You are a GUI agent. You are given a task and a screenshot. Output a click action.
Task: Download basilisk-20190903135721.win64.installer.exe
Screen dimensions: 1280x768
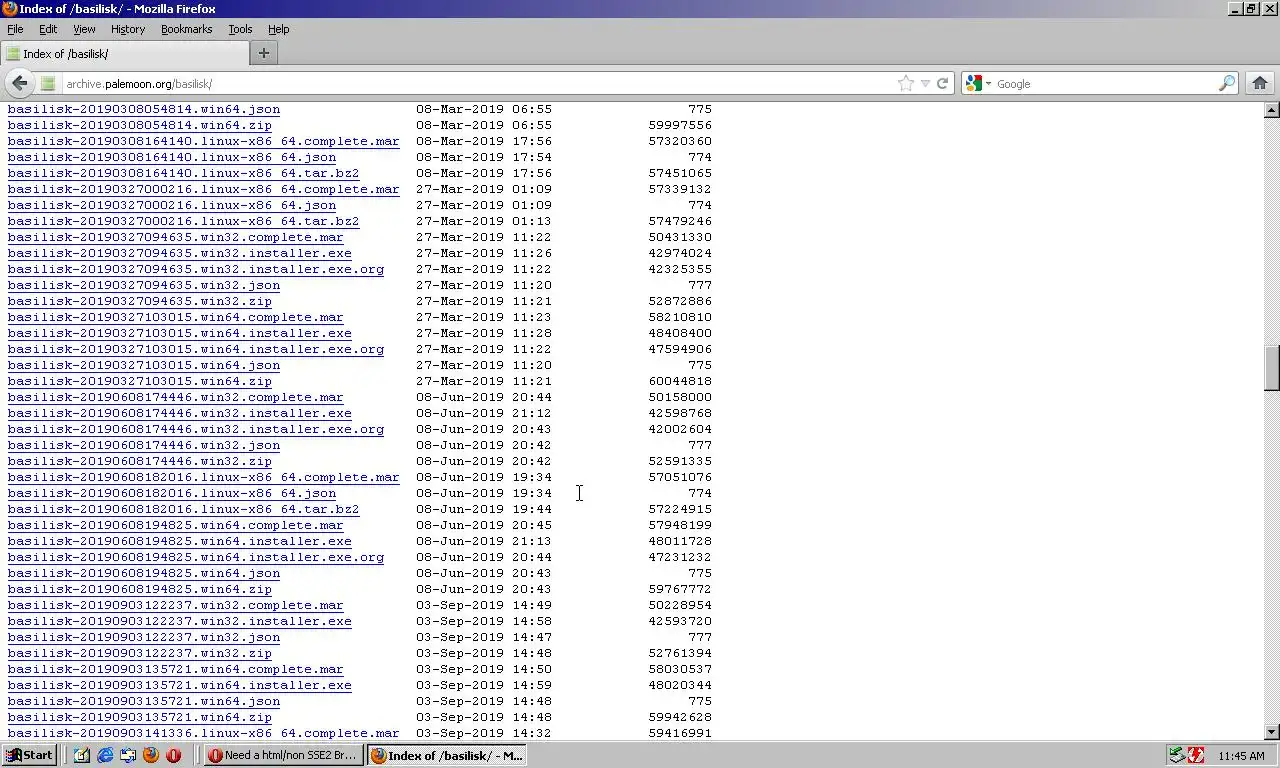180,685
